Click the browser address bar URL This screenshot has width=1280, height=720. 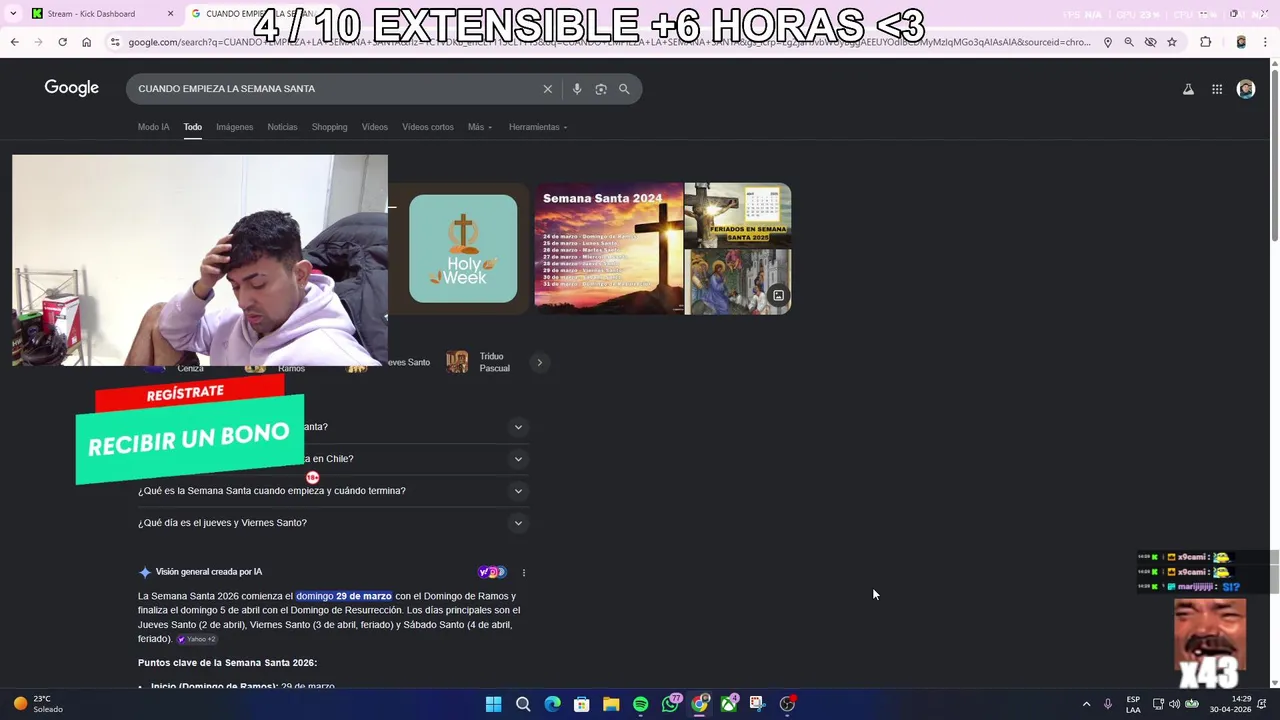coord(610,42)
